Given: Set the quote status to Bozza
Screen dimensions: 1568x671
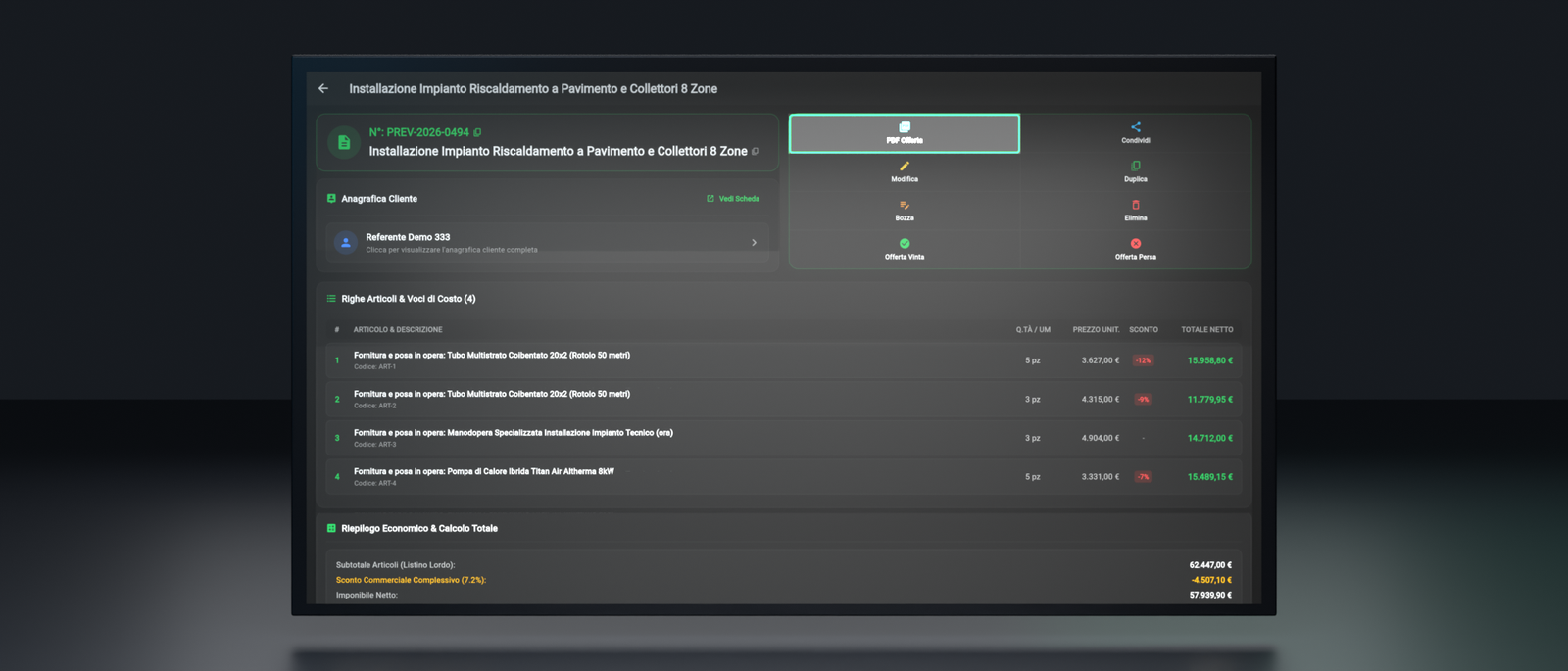Looking at the screenshot, I should [905, 211].
